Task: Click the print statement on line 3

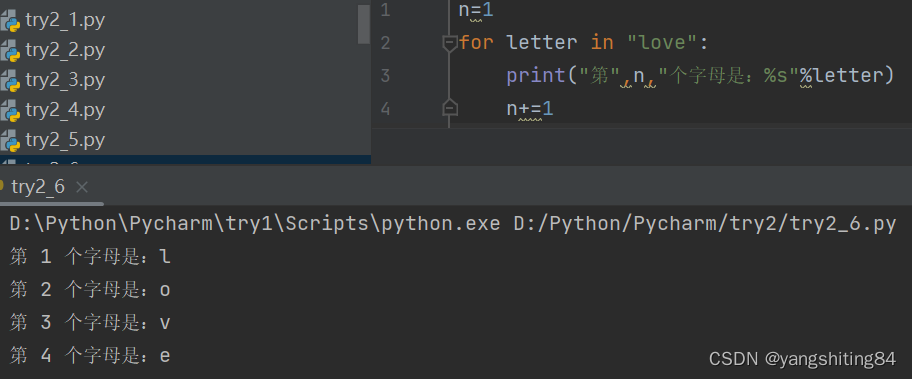Action: tap(700, 76)
